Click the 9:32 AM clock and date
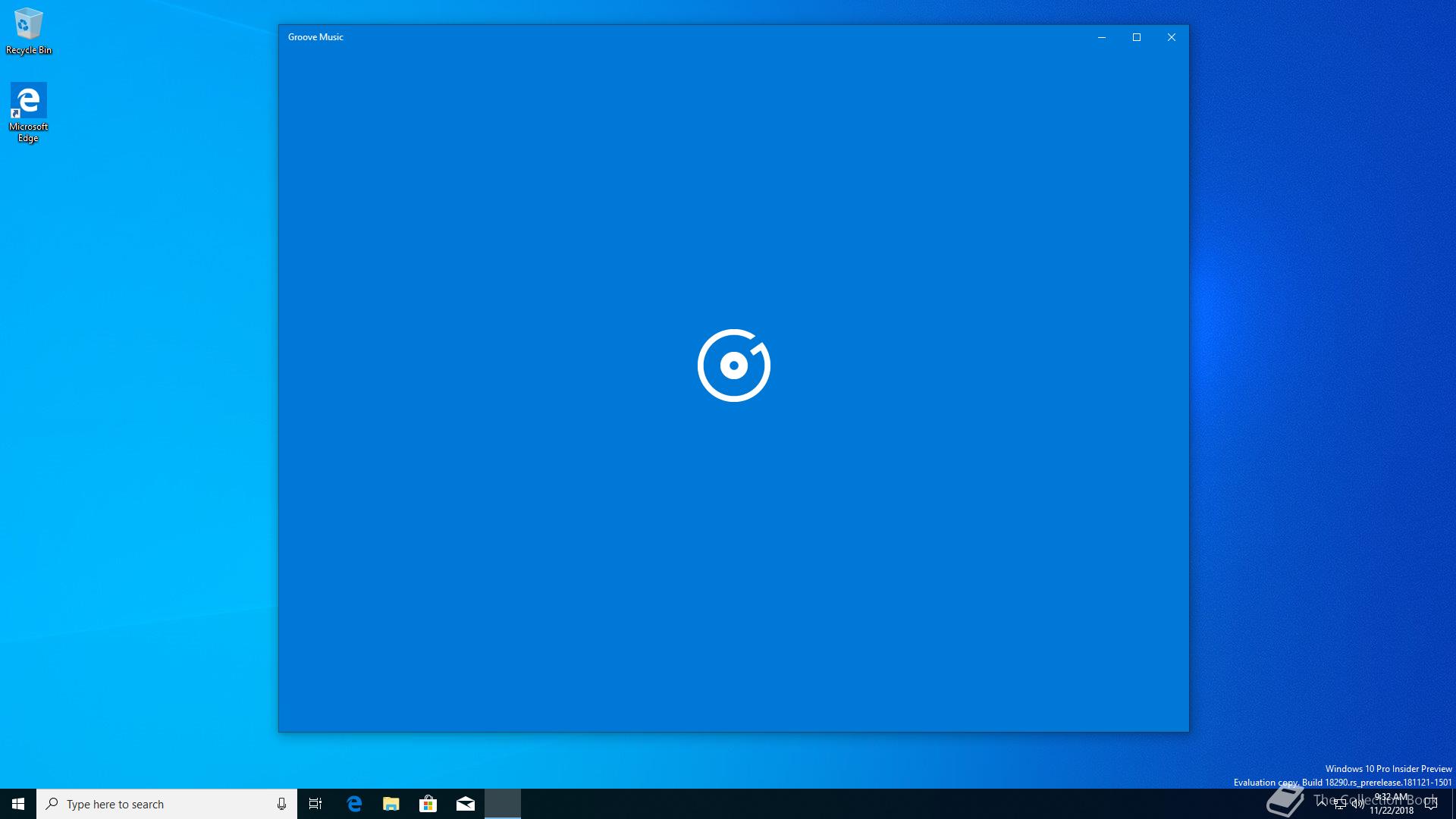Viewport: 1456px width, 819px height. [x=1392, y=804]
